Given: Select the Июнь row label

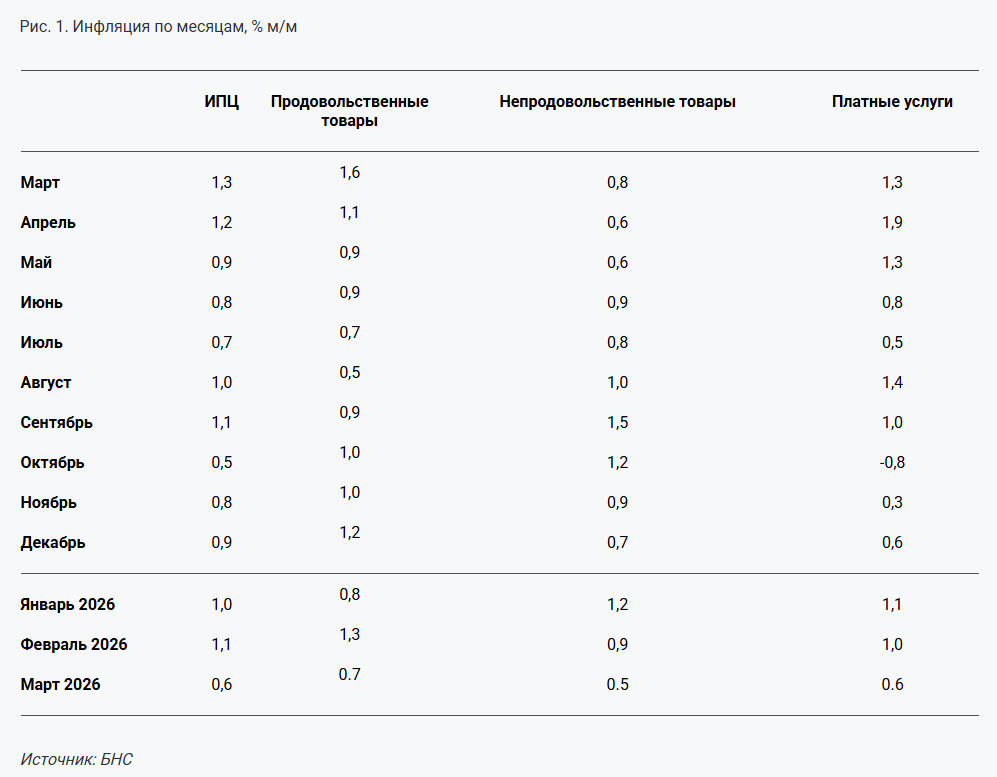Looking at the screenshot, I should 42,303.
